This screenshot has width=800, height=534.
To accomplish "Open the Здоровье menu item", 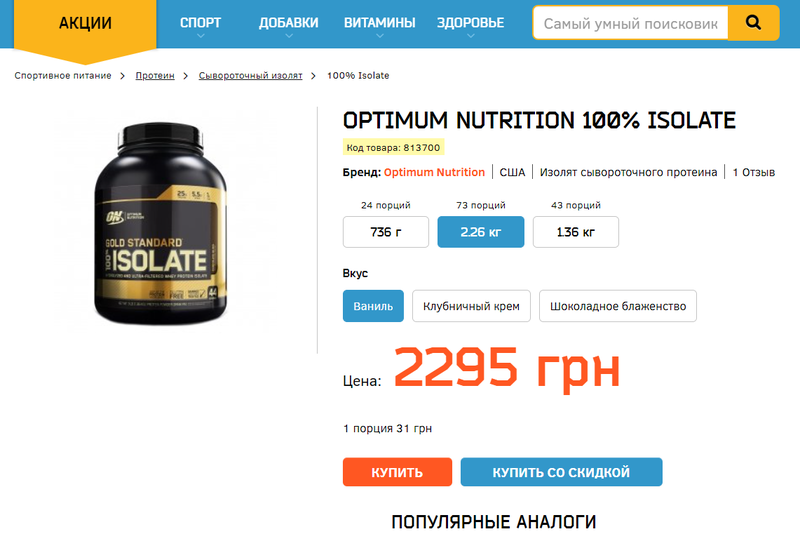I will 470,23.
